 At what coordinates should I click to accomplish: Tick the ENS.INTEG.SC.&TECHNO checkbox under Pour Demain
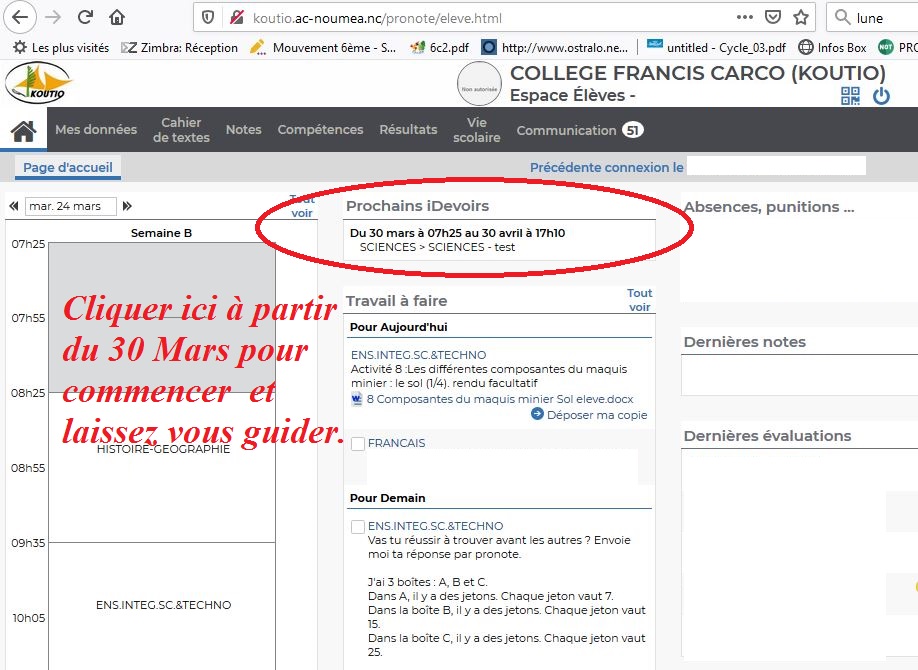pyautogui.click(x=358, y=527)
